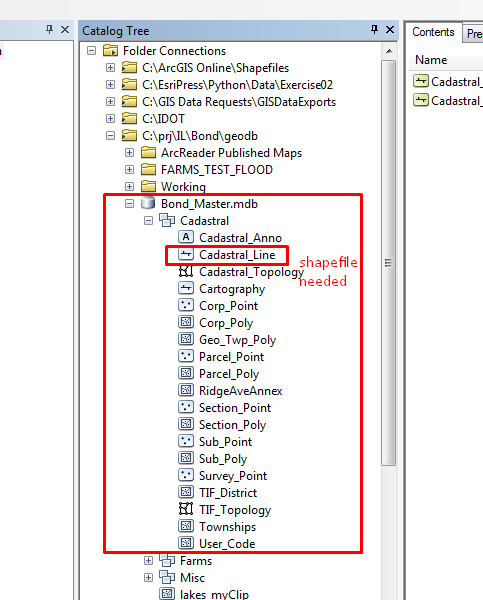Click the Townships polygon icon
Viewport: 483px width, 600px height.
pyautogui.click(x=186, y=526)
